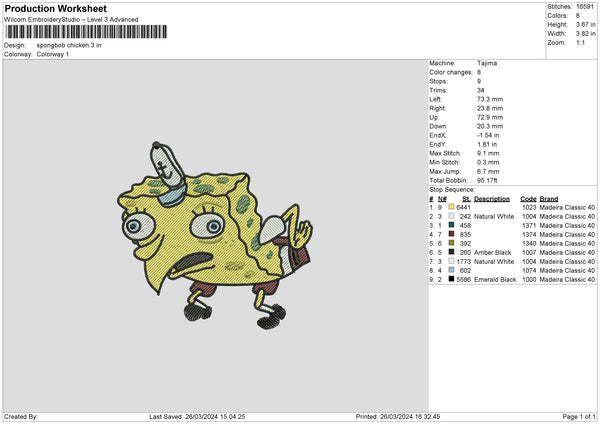Click the 'Amber Black' description

492,253
